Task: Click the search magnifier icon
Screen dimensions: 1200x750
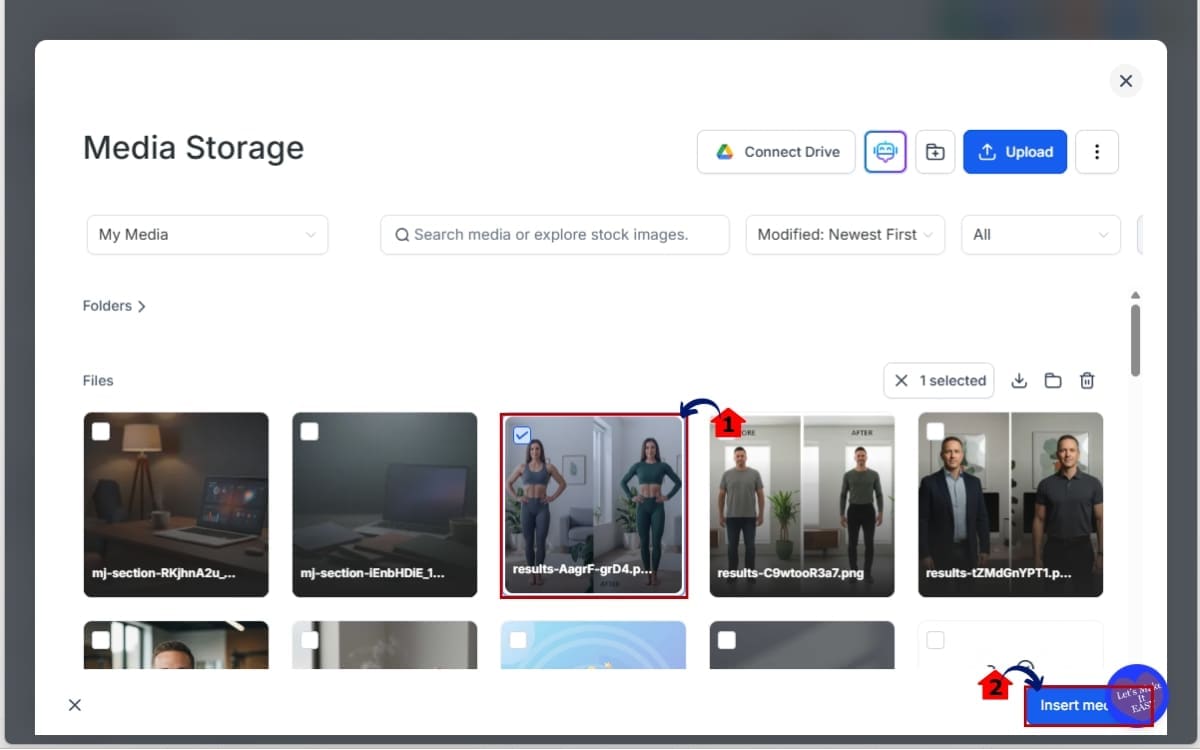Action: point(402,234)
